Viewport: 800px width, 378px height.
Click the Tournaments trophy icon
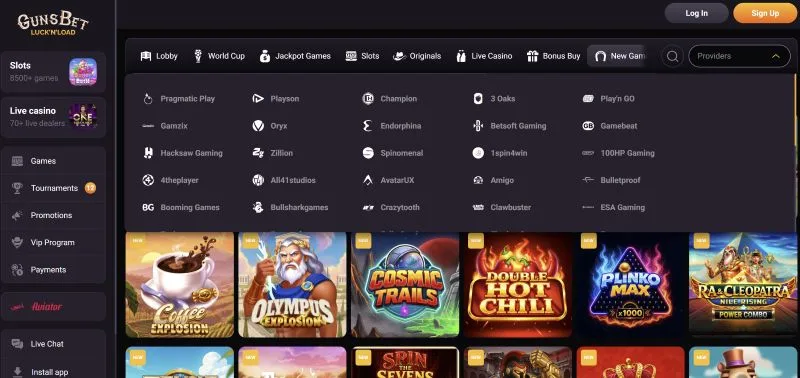coord(17,188)
